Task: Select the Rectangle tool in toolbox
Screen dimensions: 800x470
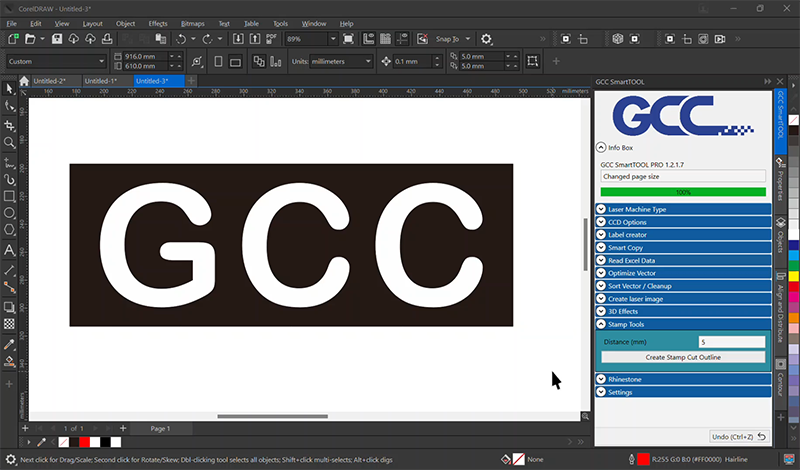Action: 9,196
